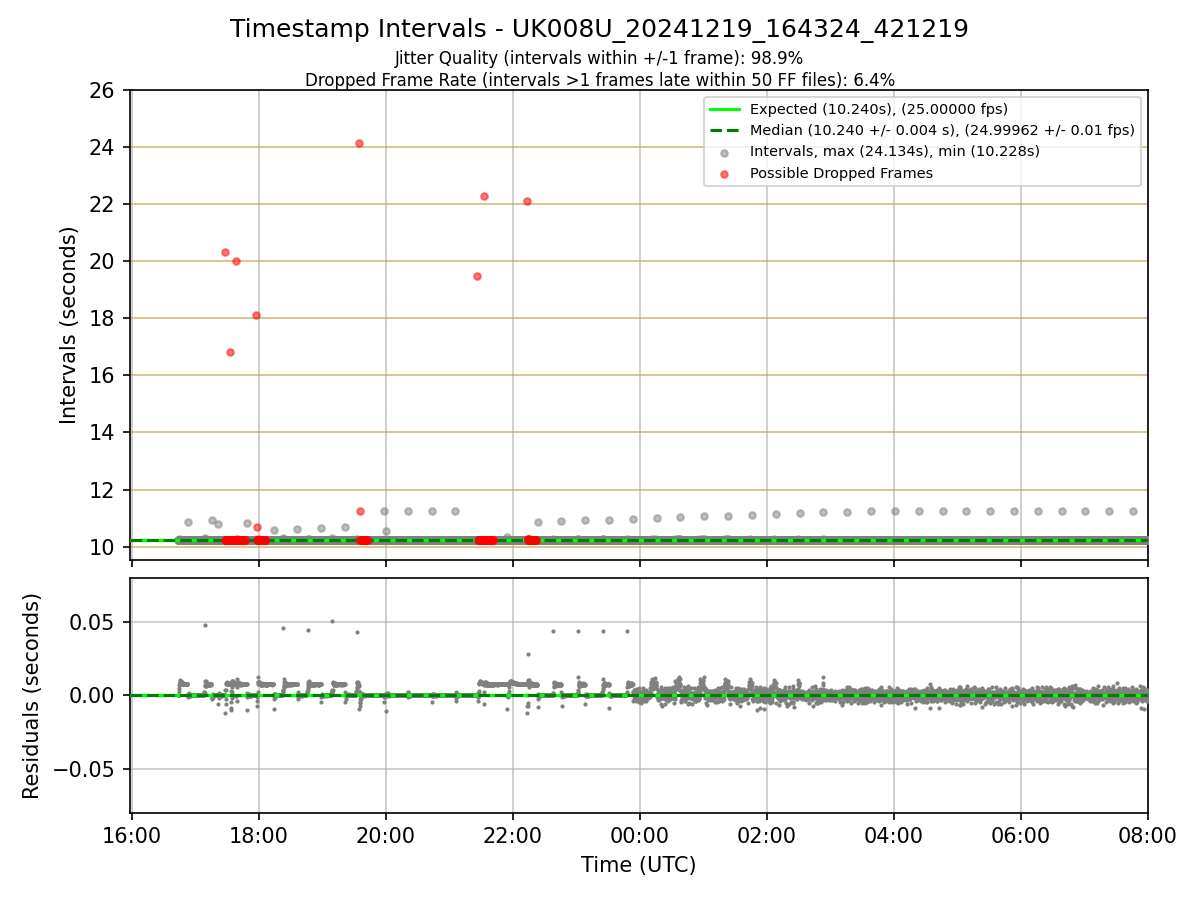Viewport: 1200px width, 900px height.
Task: Click the gray dot marker in legend
Action: [725, 152]
